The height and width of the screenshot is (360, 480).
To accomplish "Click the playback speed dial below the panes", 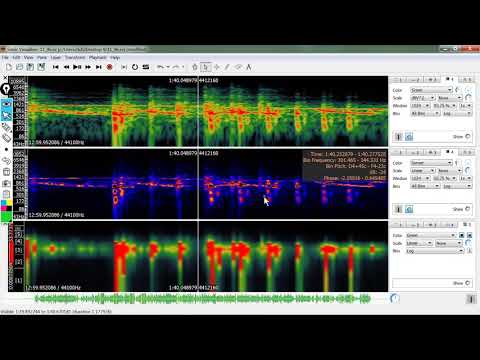I will tap(394, 298).
